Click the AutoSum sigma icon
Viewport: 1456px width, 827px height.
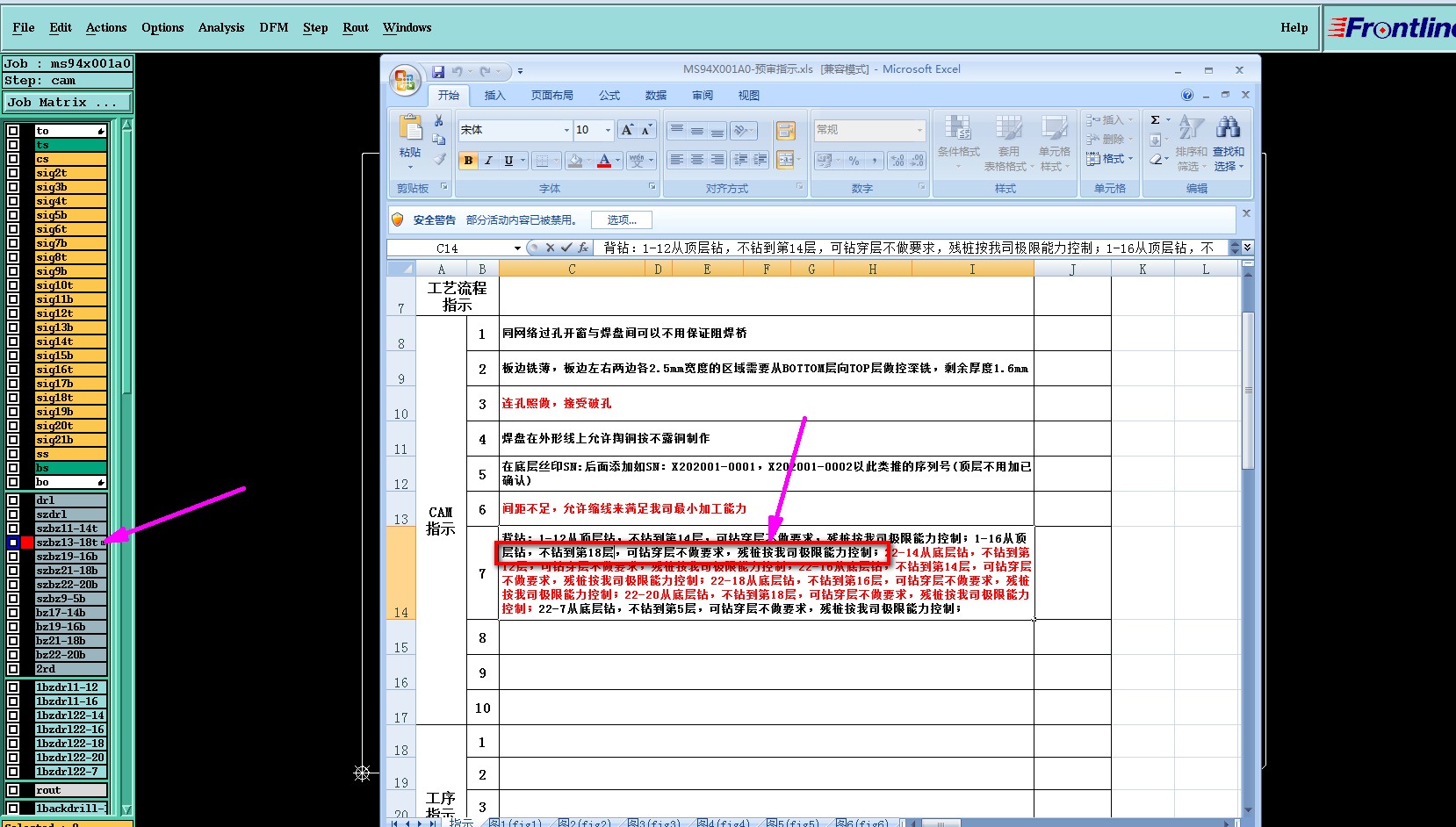1156,120
